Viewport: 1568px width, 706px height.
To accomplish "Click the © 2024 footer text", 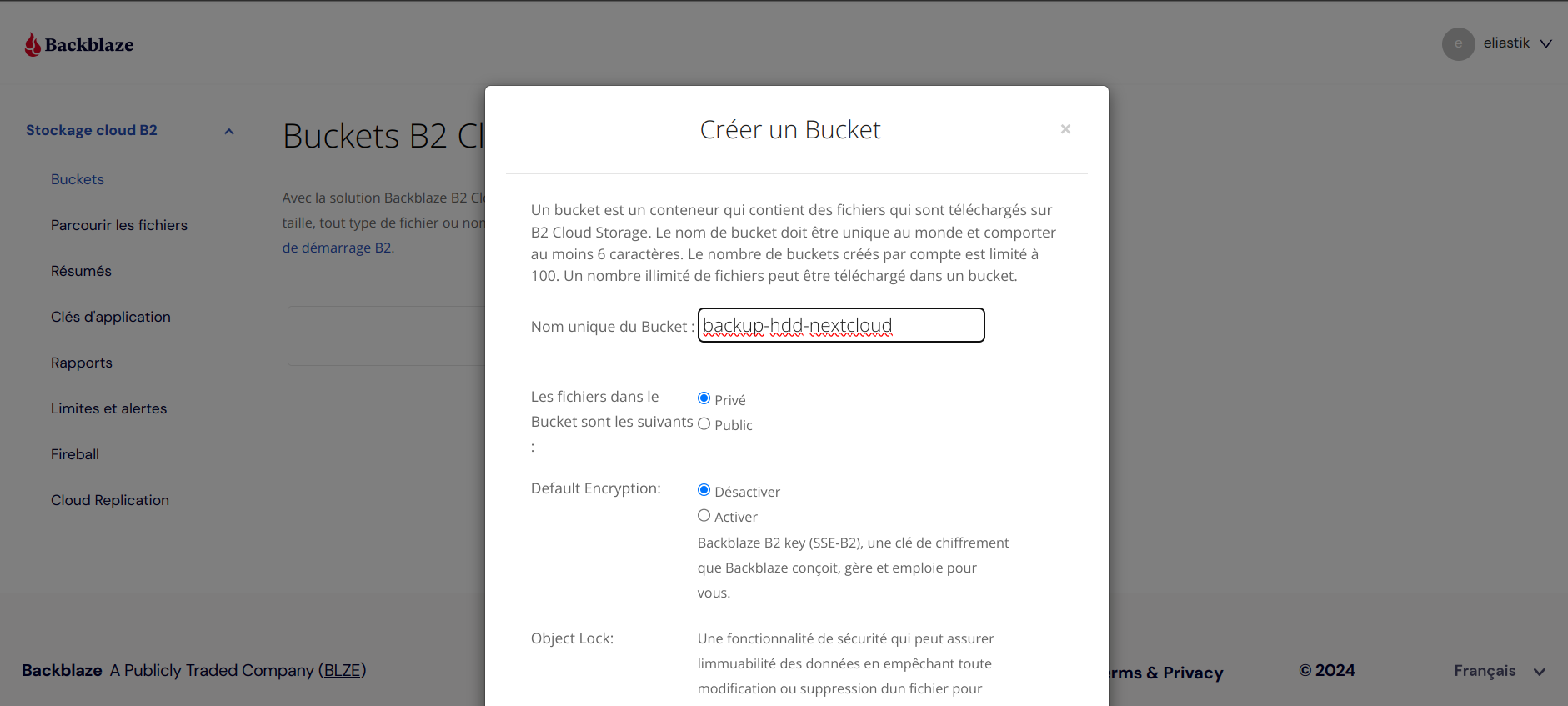I will 1327,671.
